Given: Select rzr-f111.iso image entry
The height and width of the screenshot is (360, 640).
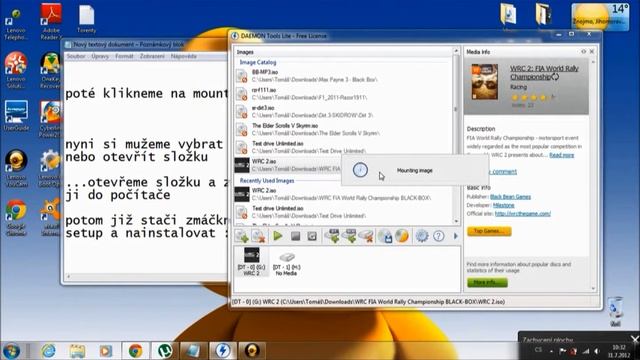Looking at the screenshot, I should (x=344, y=94).
